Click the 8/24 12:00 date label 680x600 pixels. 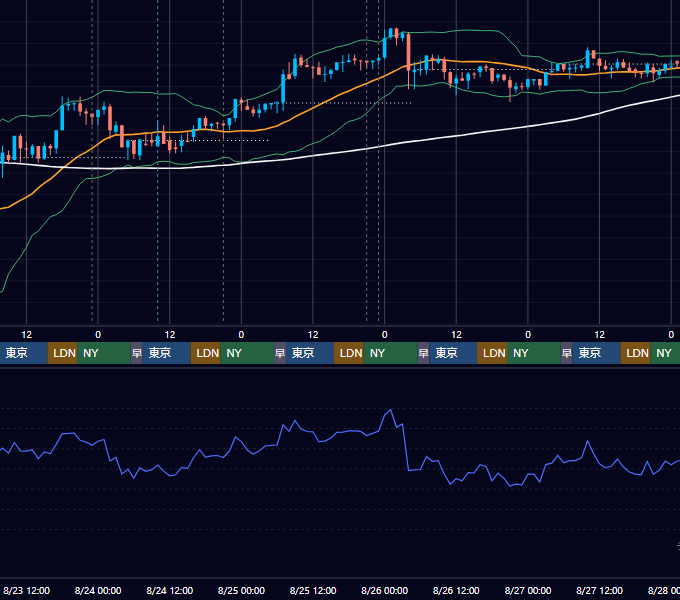[170, 590]
